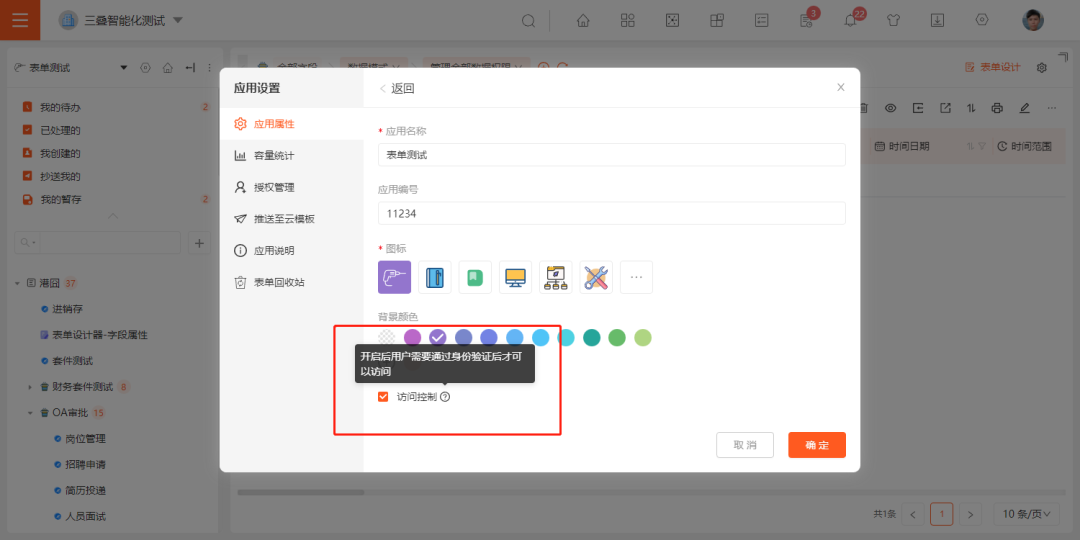Go to the next page arrow
This screenshot has height=540, width=1080.
[970, 514]
